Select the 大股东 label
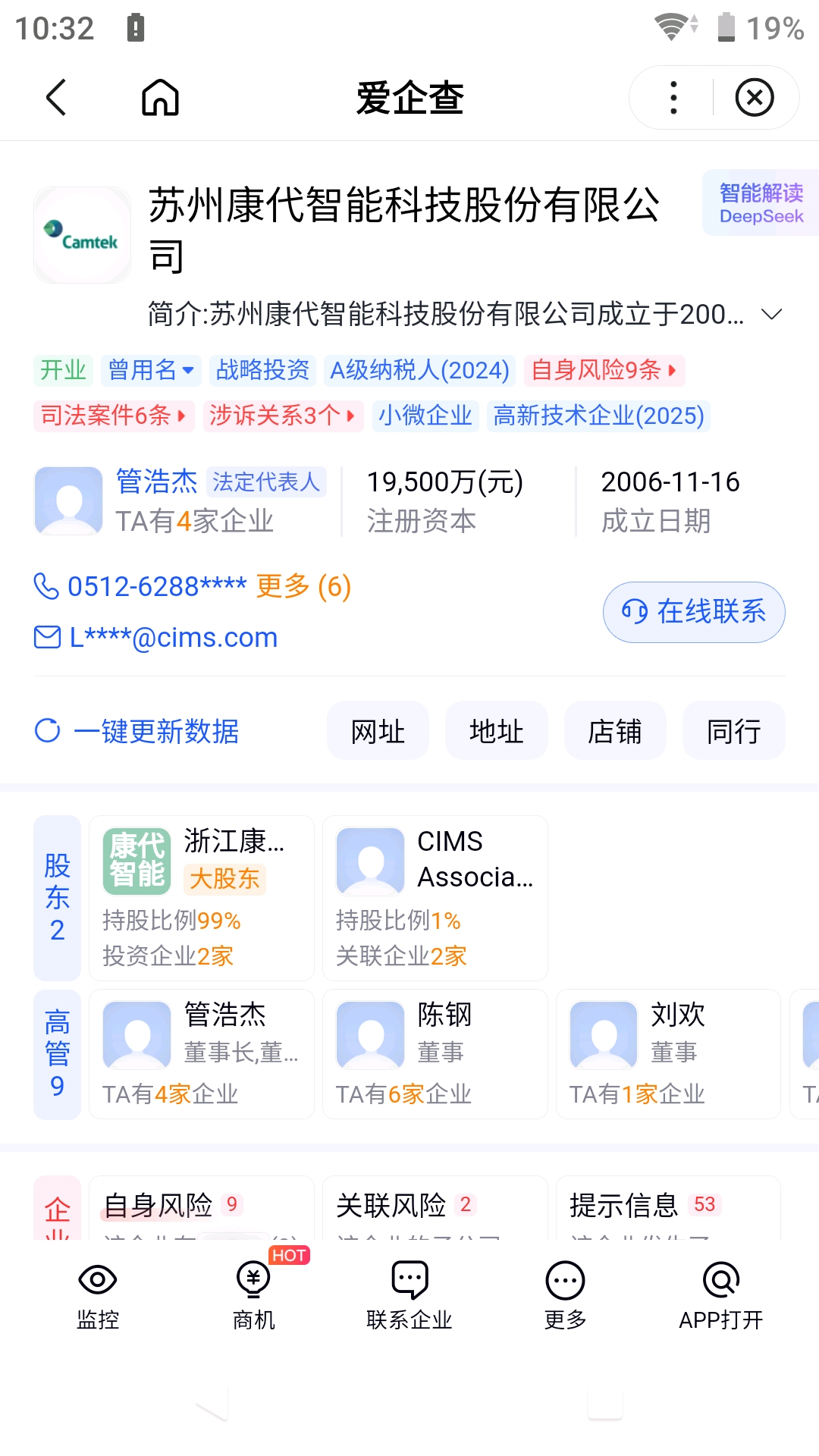 224,879
